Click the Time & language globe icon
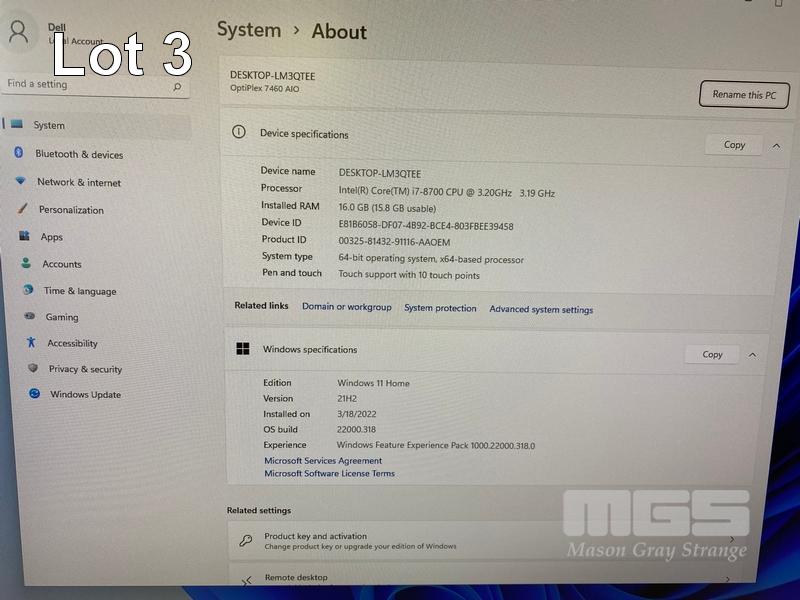Screen dimensions: 800x600 pos(28,290)
